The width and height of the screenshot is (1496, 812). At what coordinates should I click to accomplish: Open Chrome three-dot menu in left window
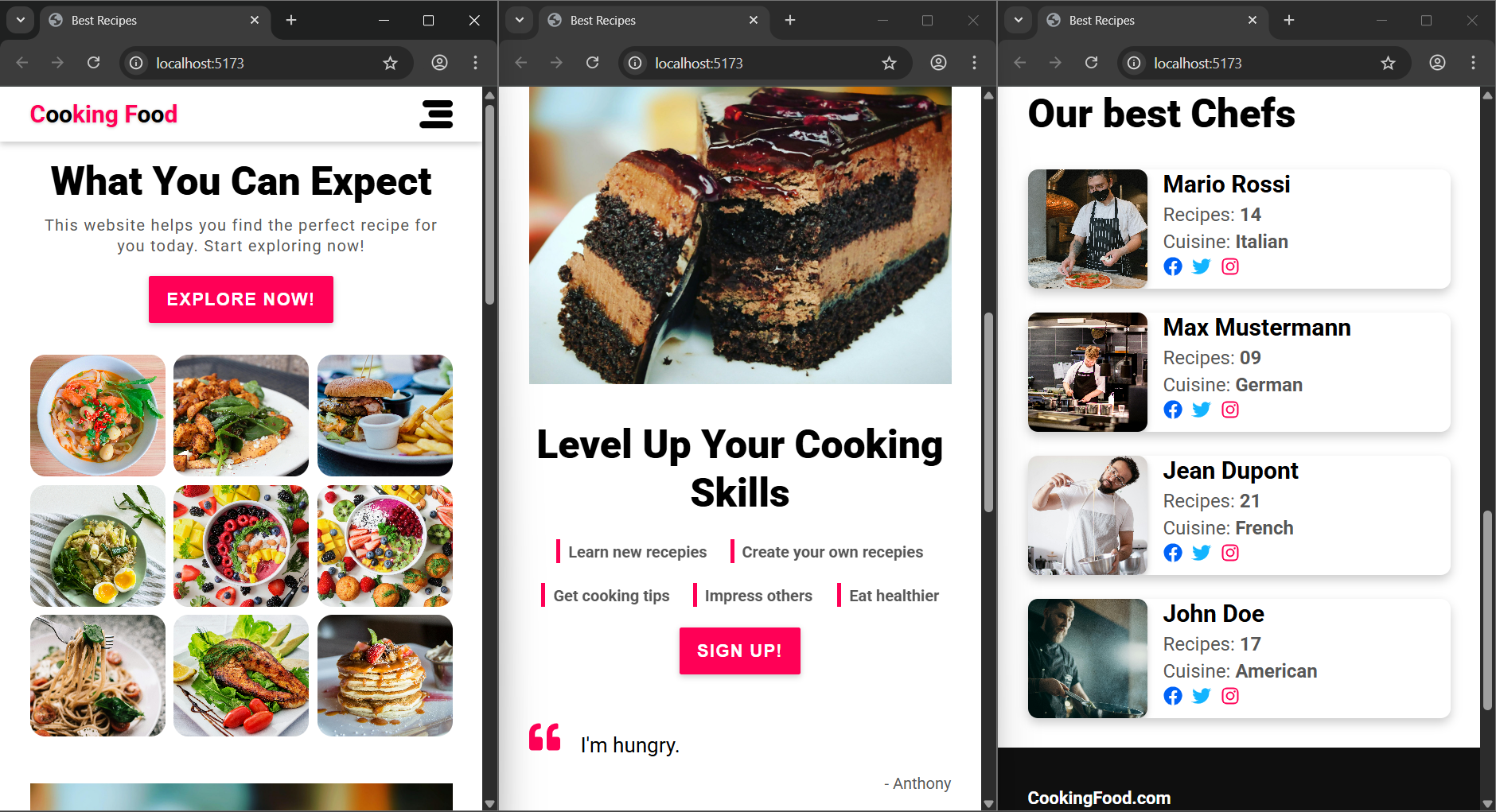click(x=475, y=63)
